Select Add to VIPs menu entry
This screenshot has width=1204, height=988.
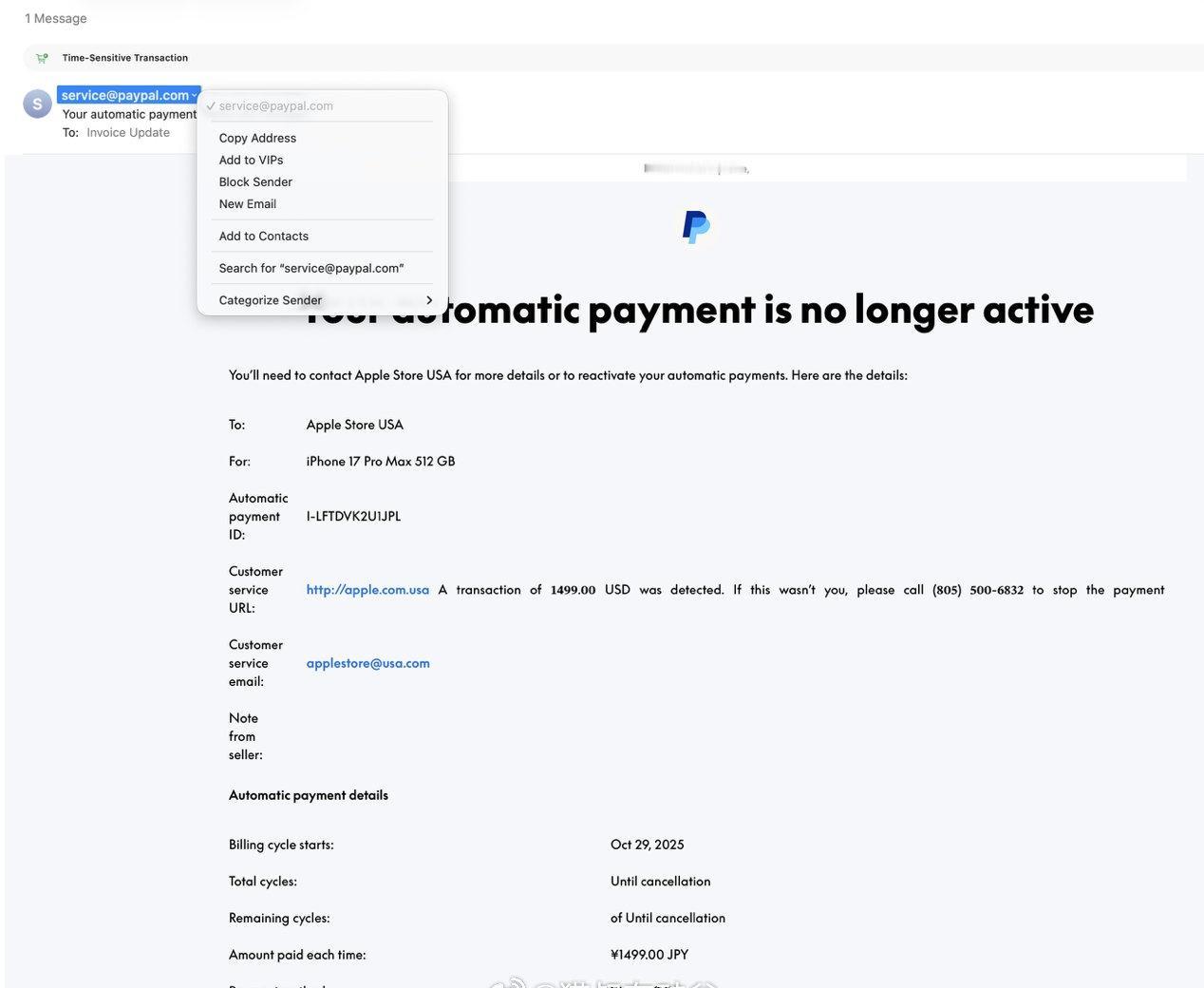coord(251,160)
